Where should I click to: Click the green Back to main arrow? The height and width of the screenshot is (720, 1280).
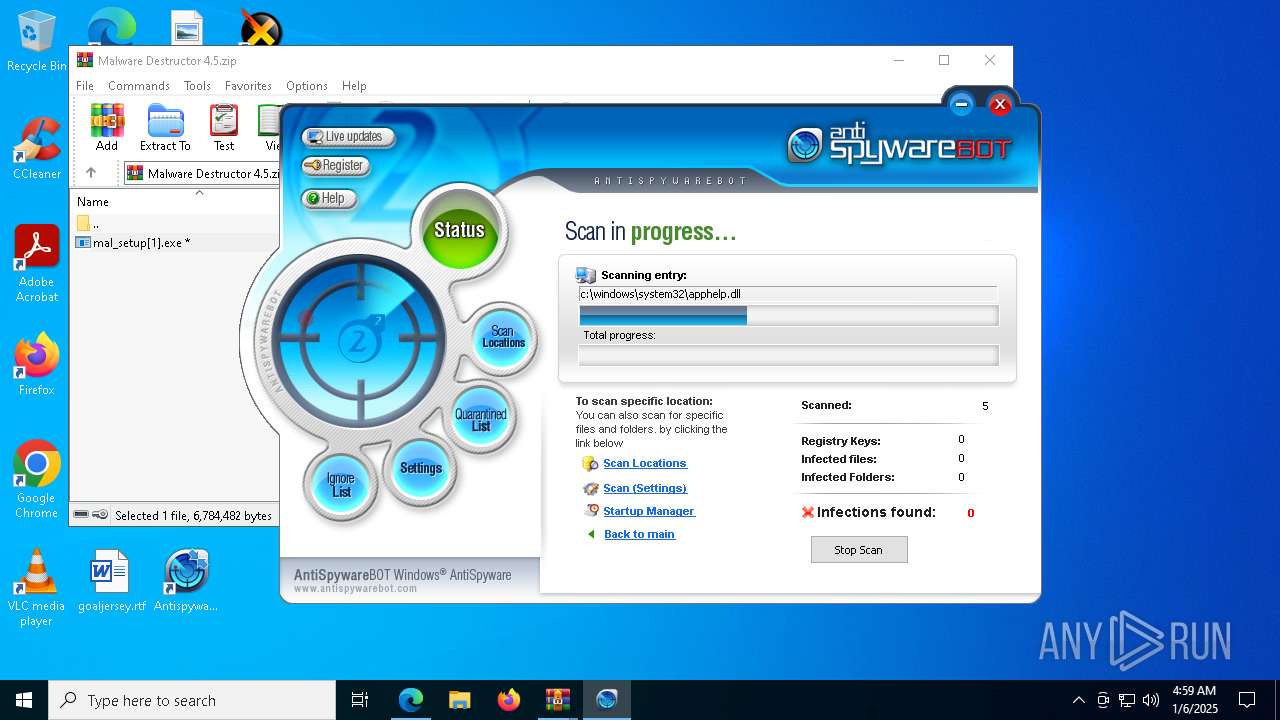[591, 534]
